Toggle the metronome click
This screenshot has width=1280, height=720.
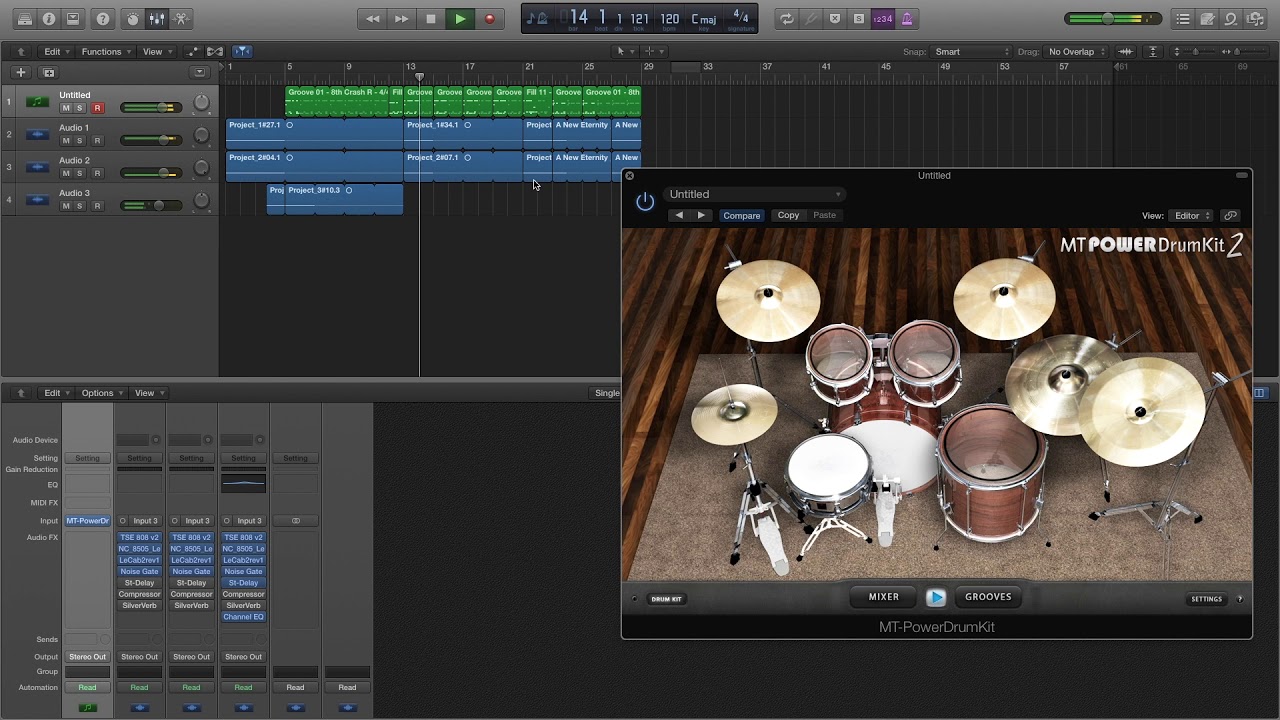tap(907, 19)
